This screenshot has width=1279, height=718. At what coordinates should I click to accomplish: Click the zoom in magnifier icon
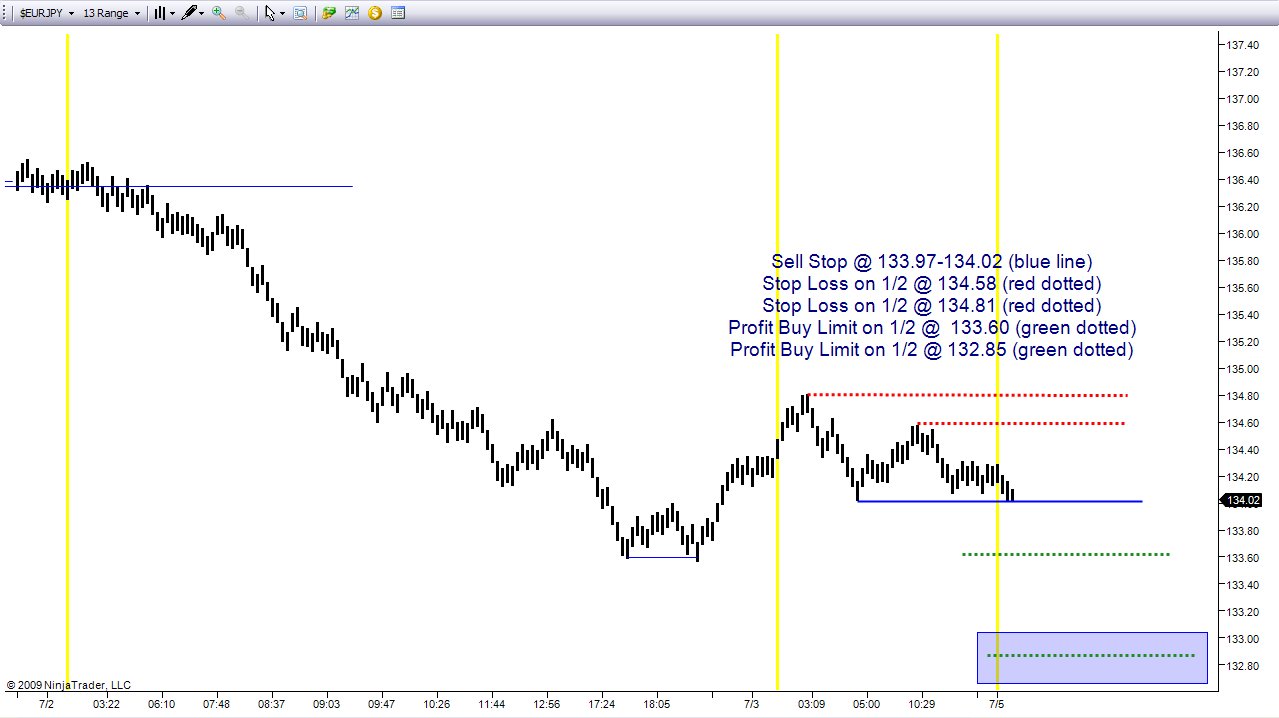point(218,13)
